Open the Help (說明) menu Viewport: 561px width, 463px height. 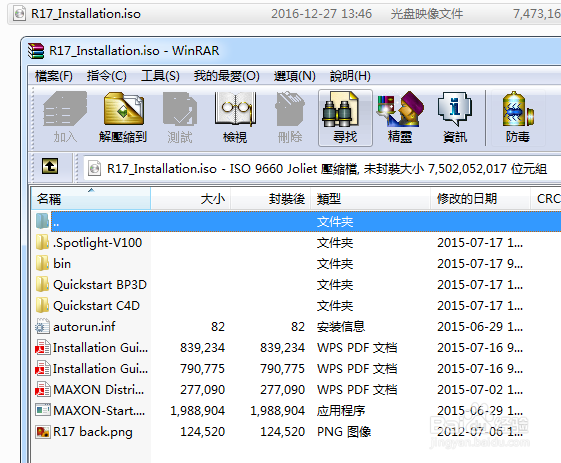click(x=350, y=76)
